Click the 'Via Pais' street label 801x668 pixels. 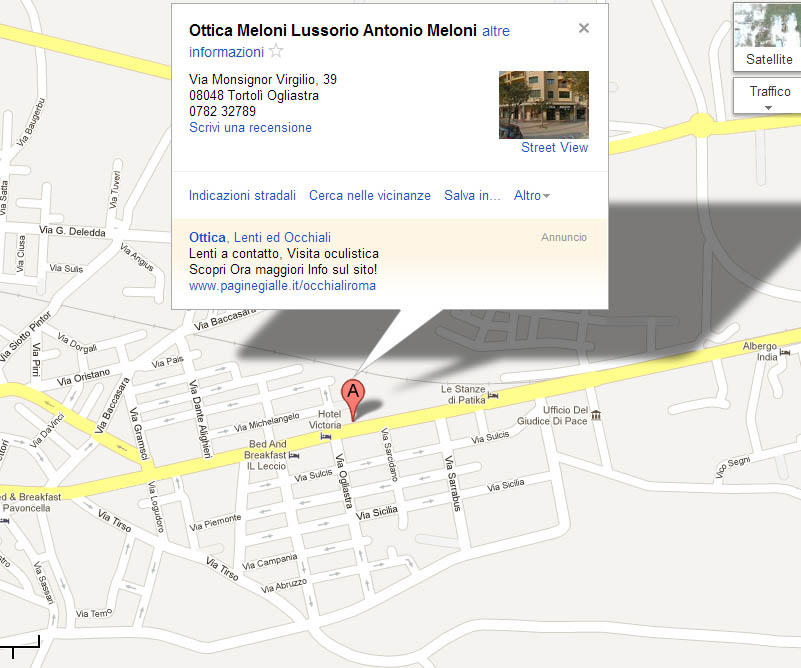(x=168, y=362)
